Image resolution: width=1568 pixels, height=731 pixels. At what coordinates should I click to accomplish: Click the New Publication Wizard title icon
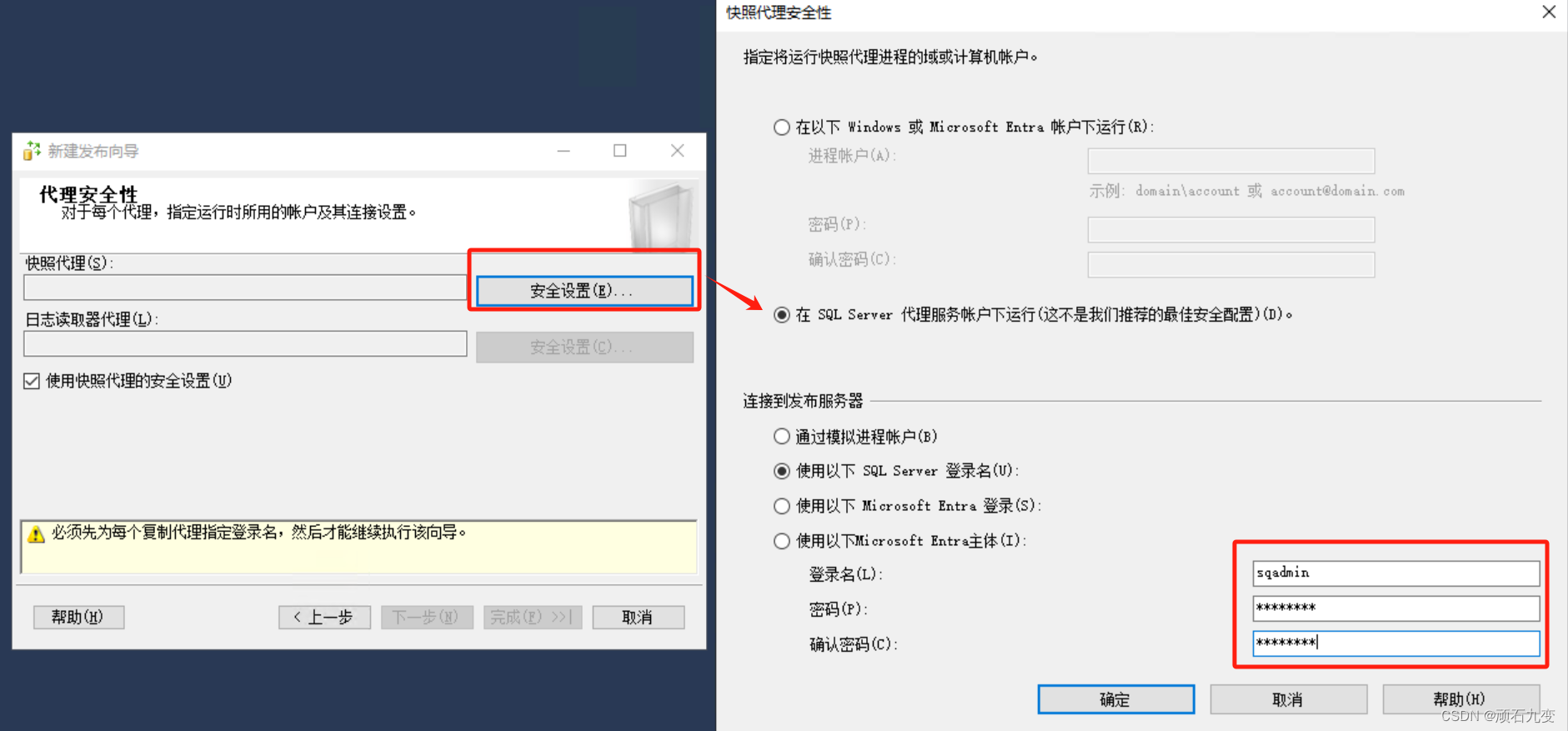pyautogui.click(x=32, y=151)
